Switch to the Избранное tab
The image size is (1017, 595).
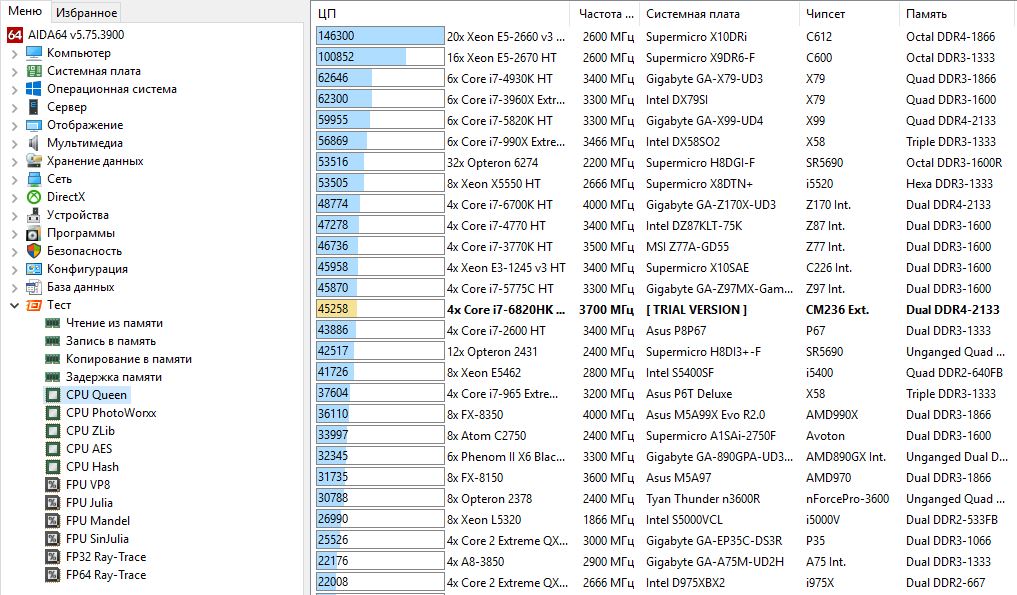[86, 12]
